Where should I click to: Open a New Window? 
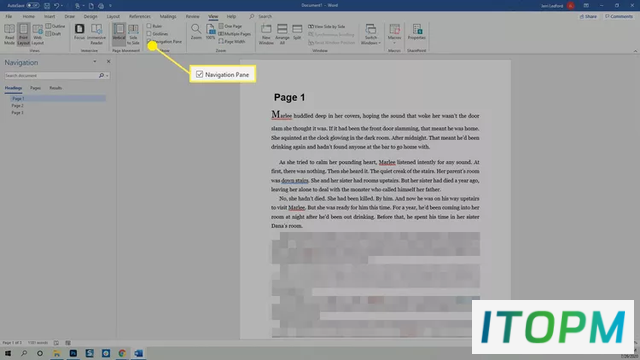tap(266, 34)
